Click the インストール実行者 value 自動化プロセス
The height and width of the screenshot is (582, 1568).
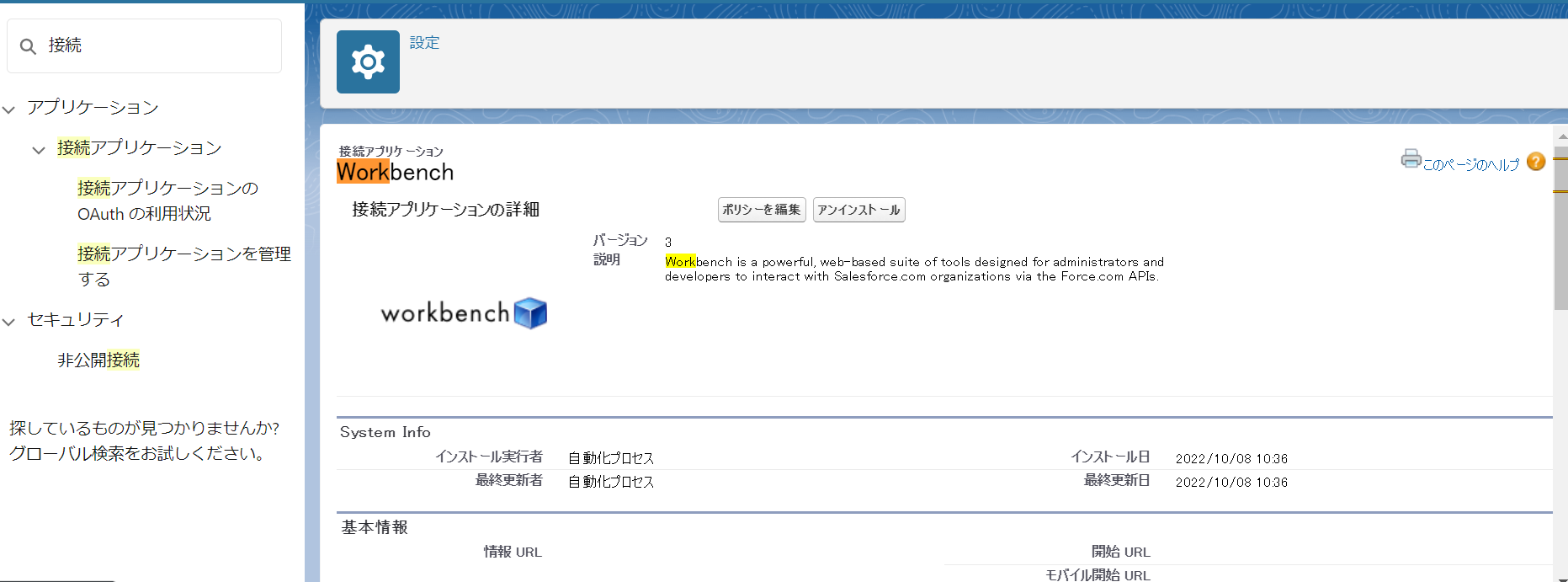point(611,458)
